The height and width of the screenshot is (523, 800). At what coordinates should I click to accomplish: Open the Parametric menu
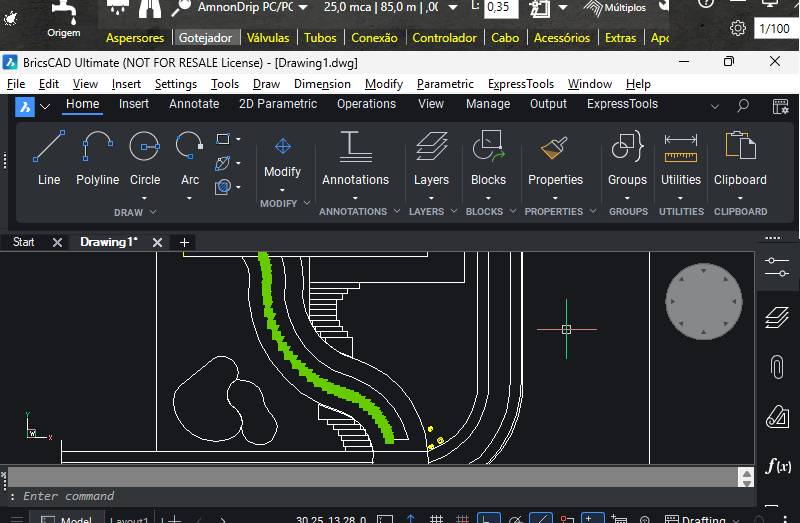445,84
